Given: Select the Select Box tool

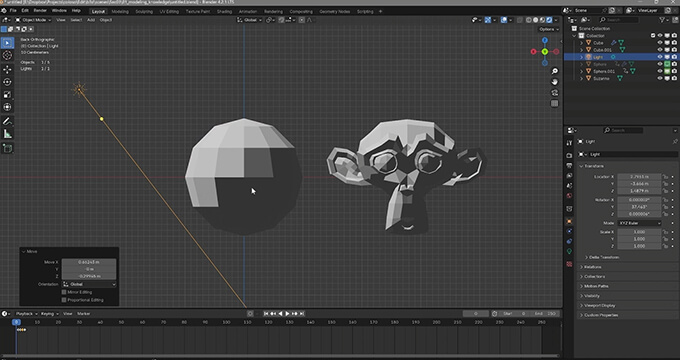Looking at the screenshot, I should (x=7, y=43).
